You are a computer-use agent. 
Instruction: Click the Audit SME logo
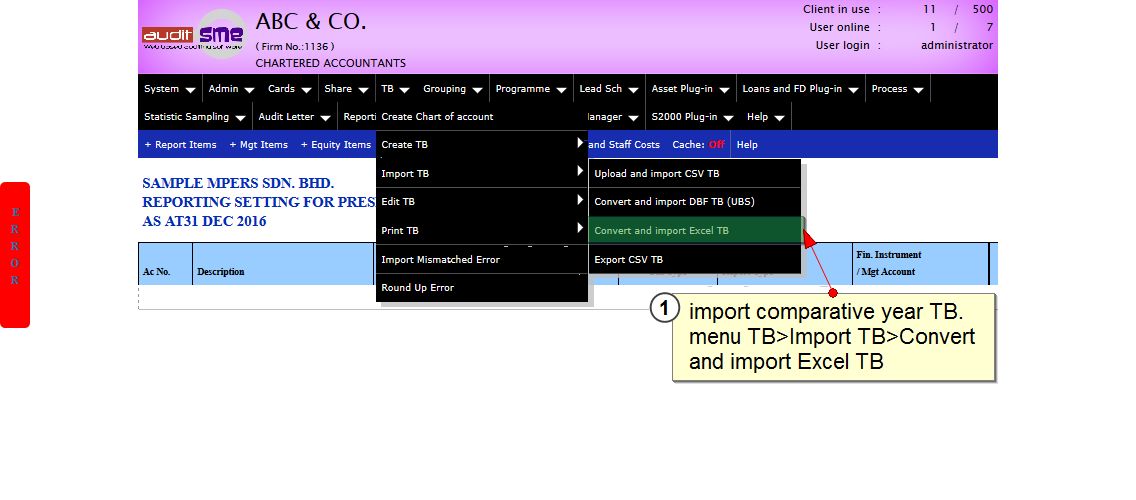pyautogui.click(x=193, y=35)
